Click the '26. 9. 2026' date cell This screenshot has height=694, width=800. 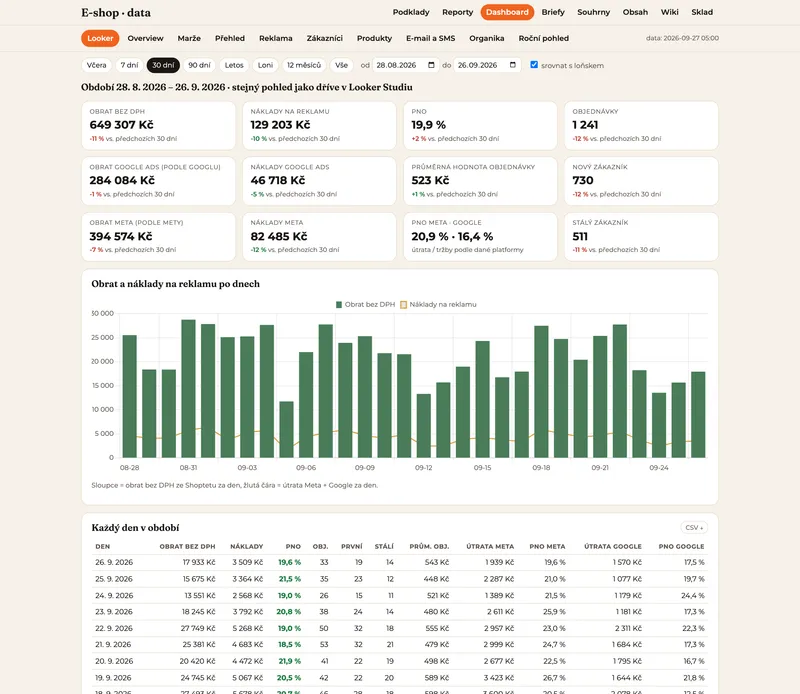[114, 562]
